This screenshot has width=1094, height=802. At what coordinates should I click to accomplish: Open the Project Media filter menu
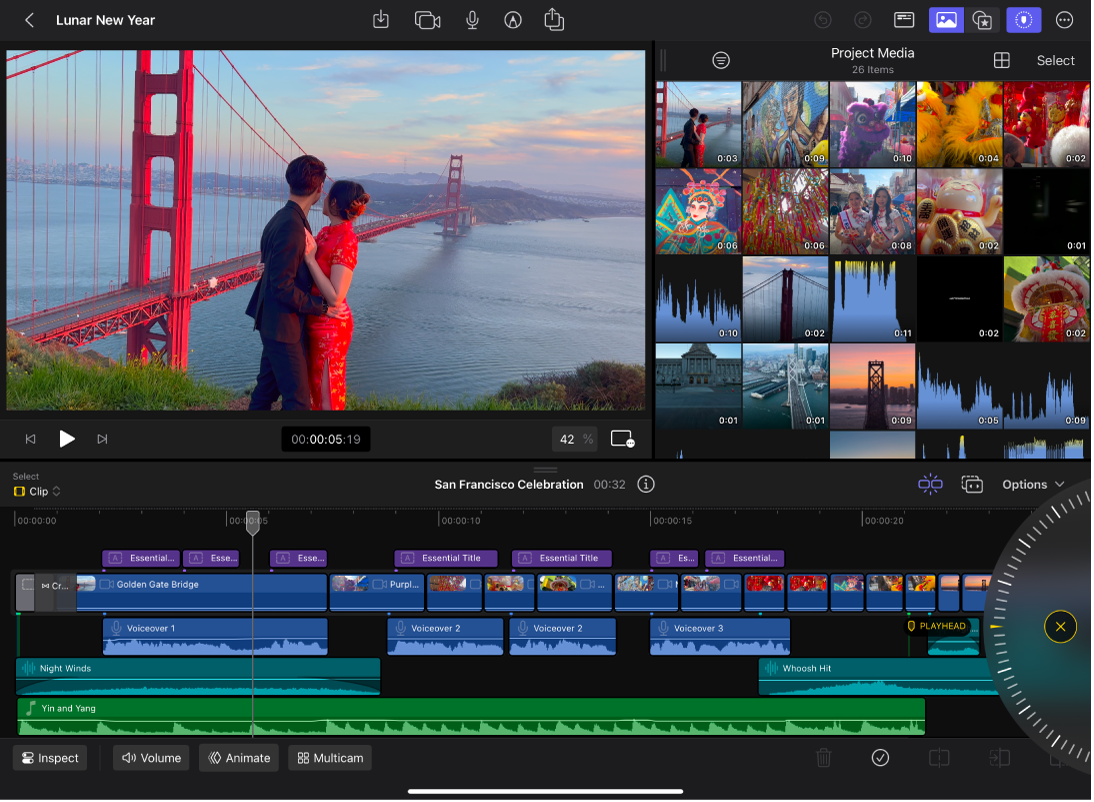pyautogui.click(x=721, y=60)
